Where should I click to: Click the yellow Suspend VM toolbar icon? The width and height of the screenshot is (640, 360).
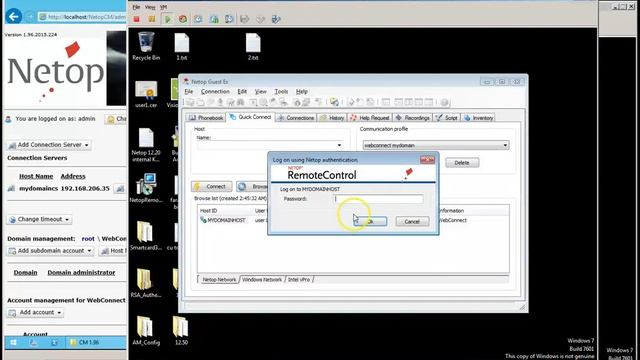[152, 19]
